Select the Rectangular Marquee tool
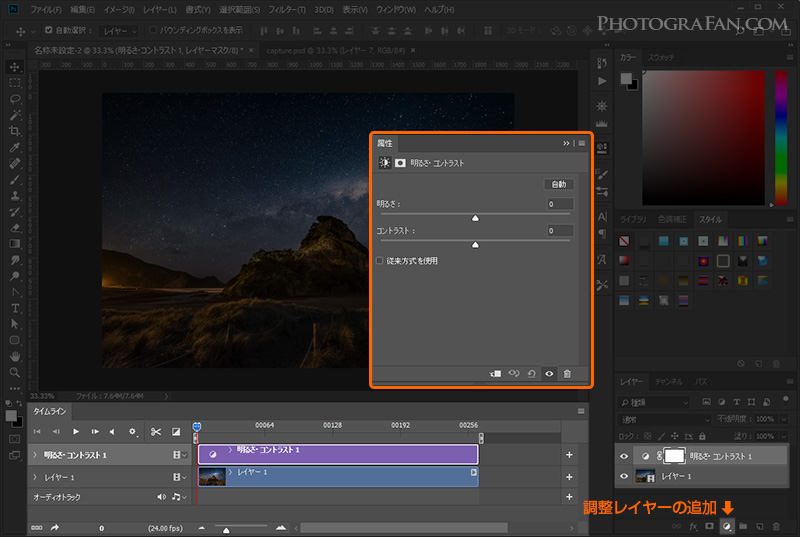Screen dimensions: 800x537 coord(15,83)
